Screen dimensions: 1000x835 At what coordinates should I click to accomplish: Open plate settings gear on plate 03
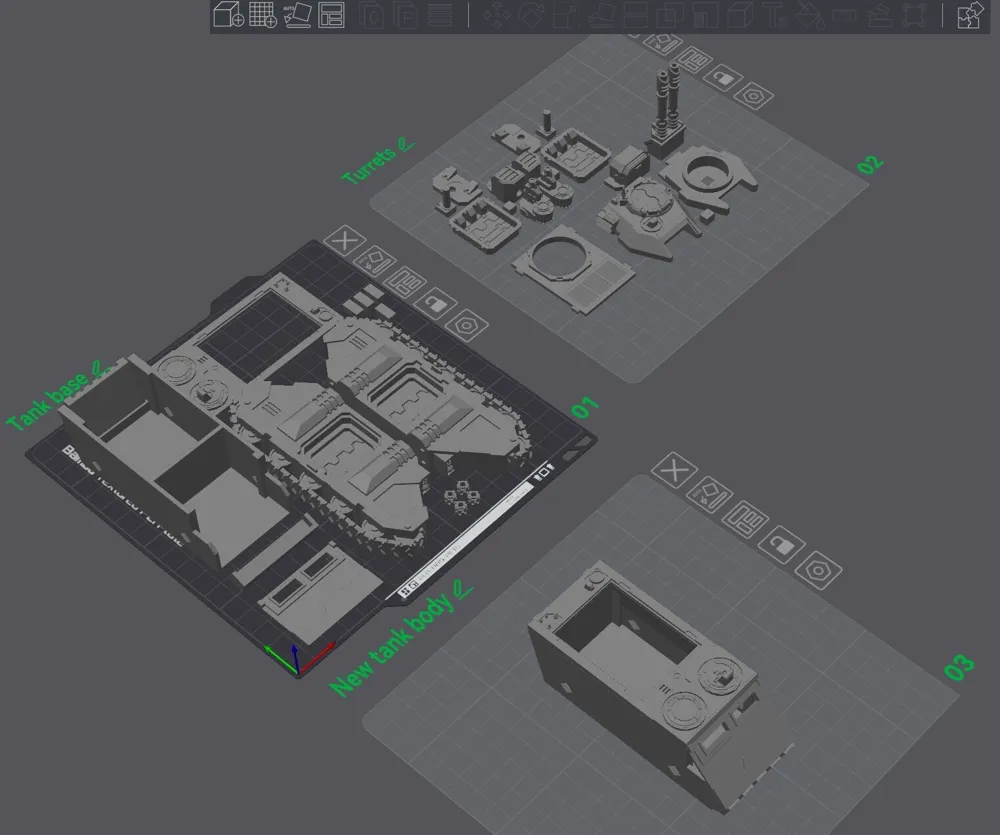coord(816,570)
